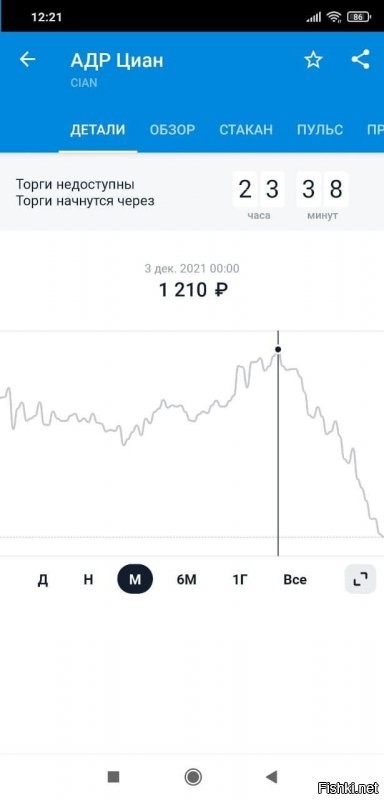
Task: Select the М month period
Action: [x=135, y=580]
